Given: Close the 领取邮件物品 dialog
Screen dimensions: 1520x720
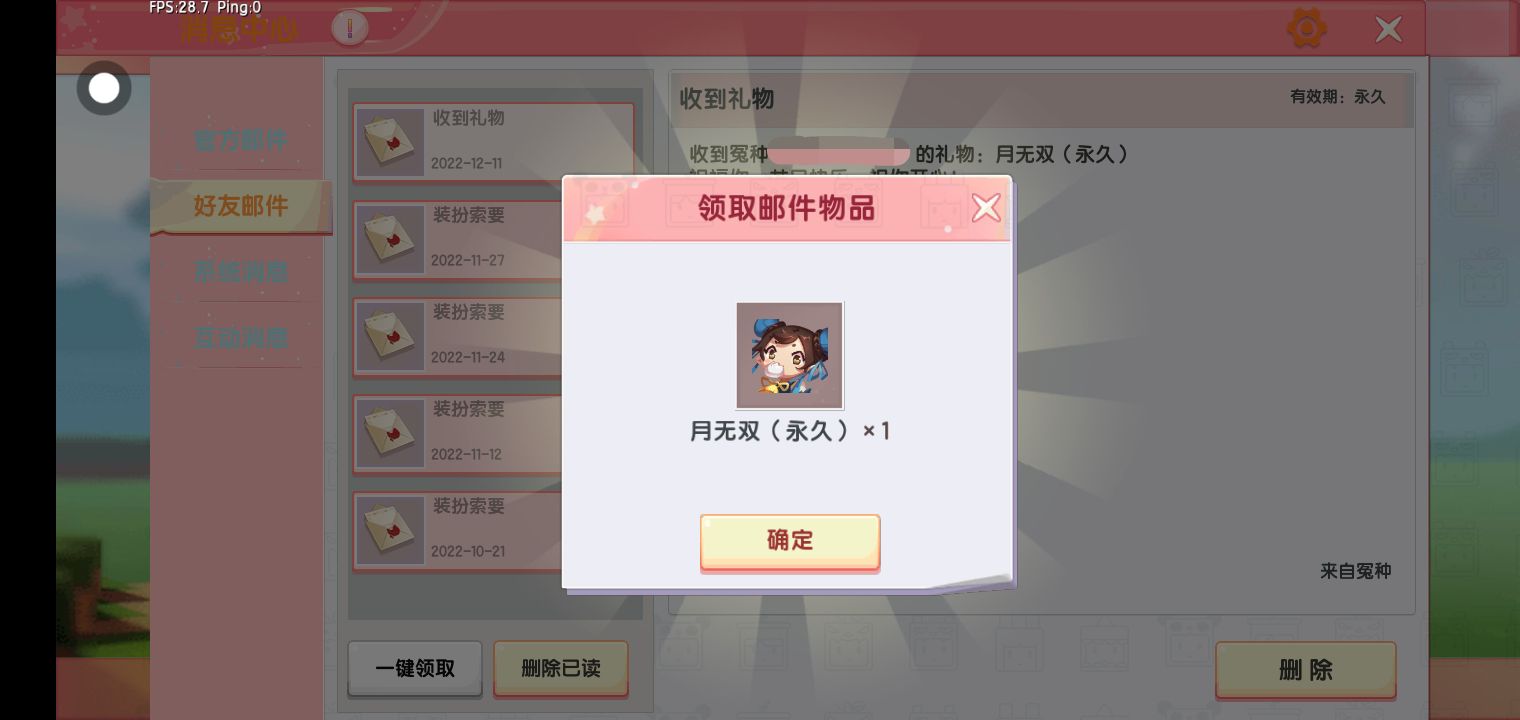Looking at the screenshot, I should [986, 208].
